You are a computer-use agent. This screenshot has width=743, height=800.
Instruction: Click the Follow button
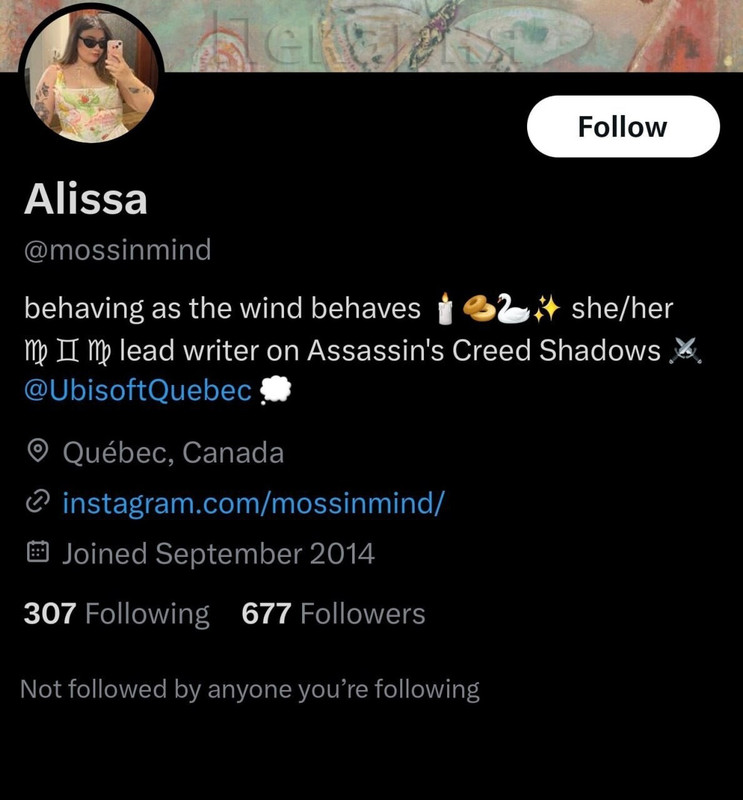[623, 127]
